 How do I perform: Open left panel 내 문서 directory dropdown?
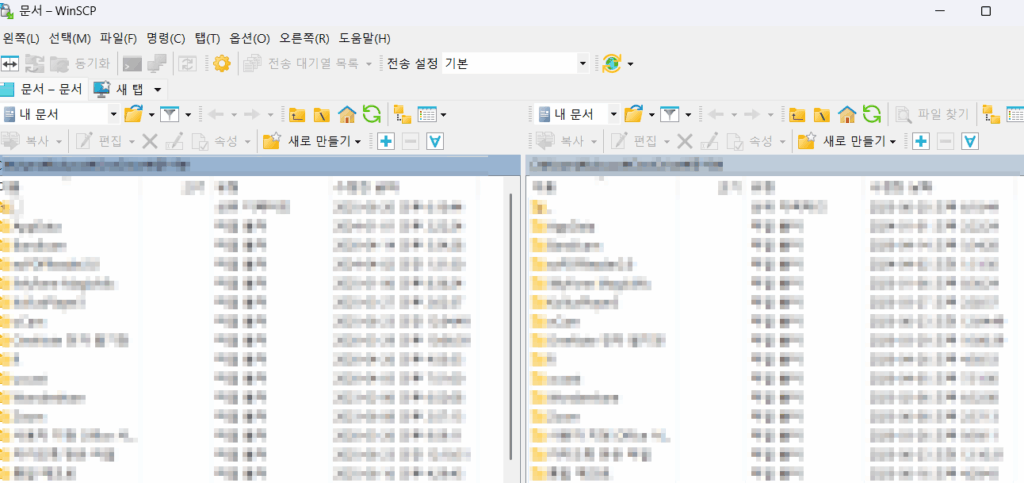coord(61,114)
